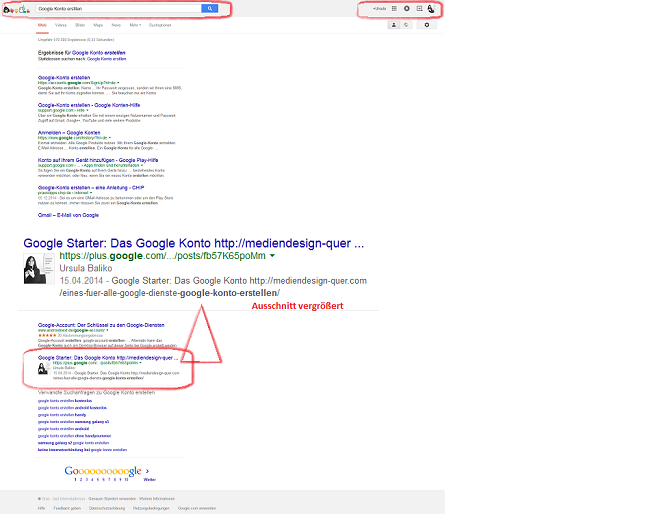This screenshot has height=514, width=650.
Task: Expand arrow beside androidnext.de result URL
Action: 107,330
